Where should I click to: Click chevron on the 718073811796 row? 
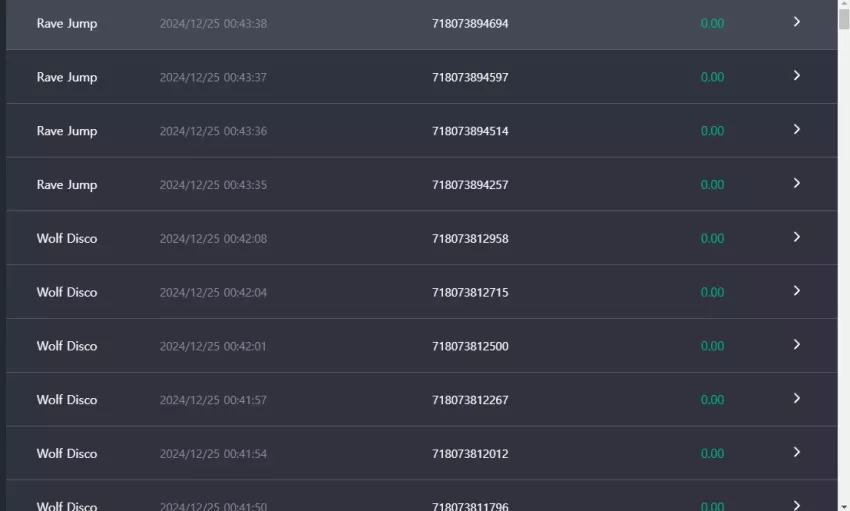pyautogui.click(x=796, y=505)
